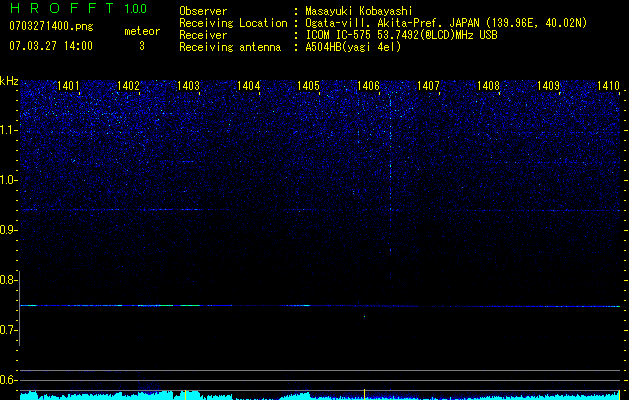The height and width of the screenshot is (400, 629).
Task: Select the ICOM IC-575 receiver value
Action: click(x=401, y=35)
